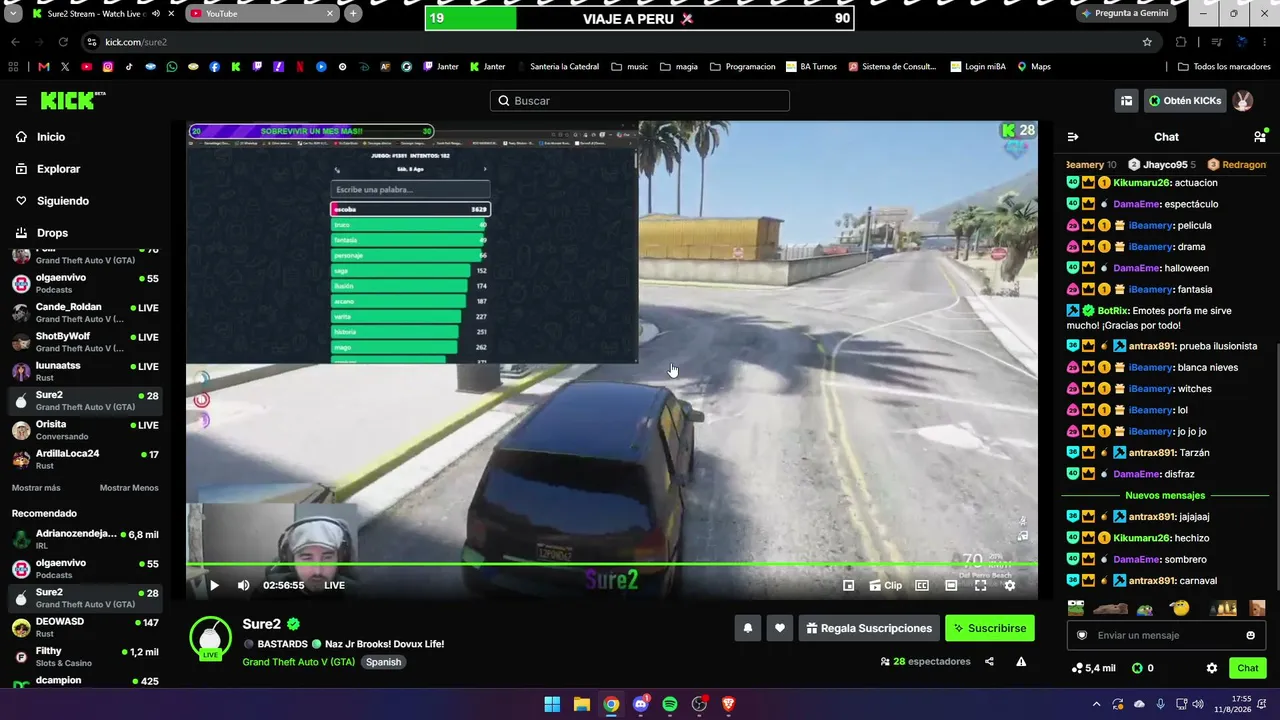Screen dimensions: 1280x720
Task: Open Windows Start menu
Action: 552,704
